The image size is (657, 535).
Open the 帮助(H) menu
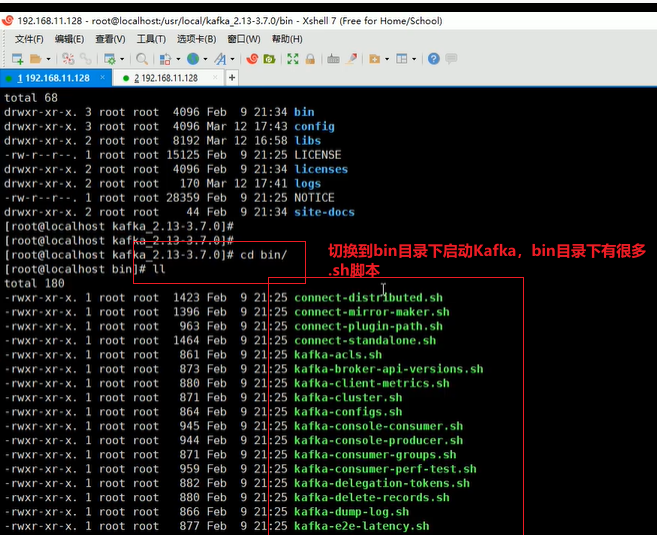point(287,39)
